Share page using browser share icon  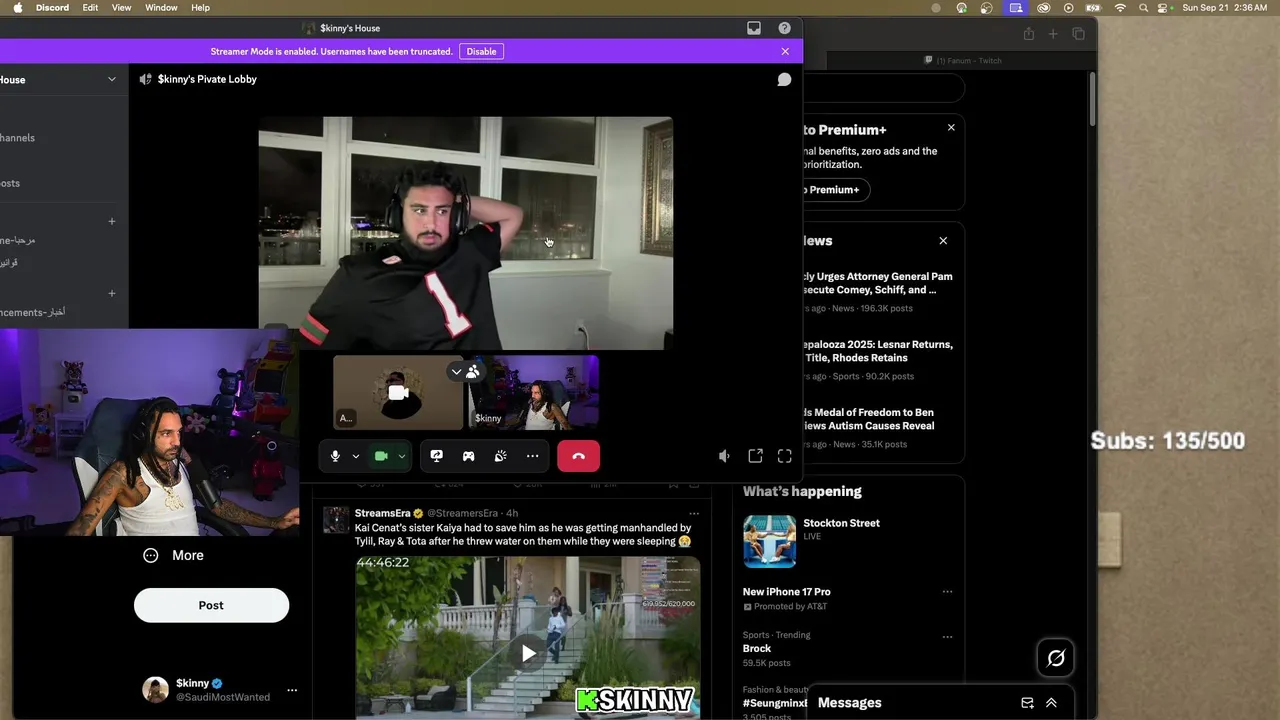tap(1028, 34)
